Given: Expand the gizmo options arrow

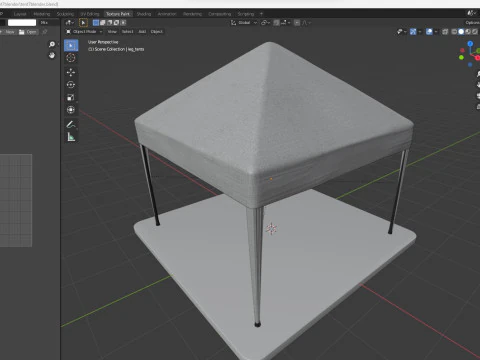Looking at the screenshot, I should click(x=420, y=32).
